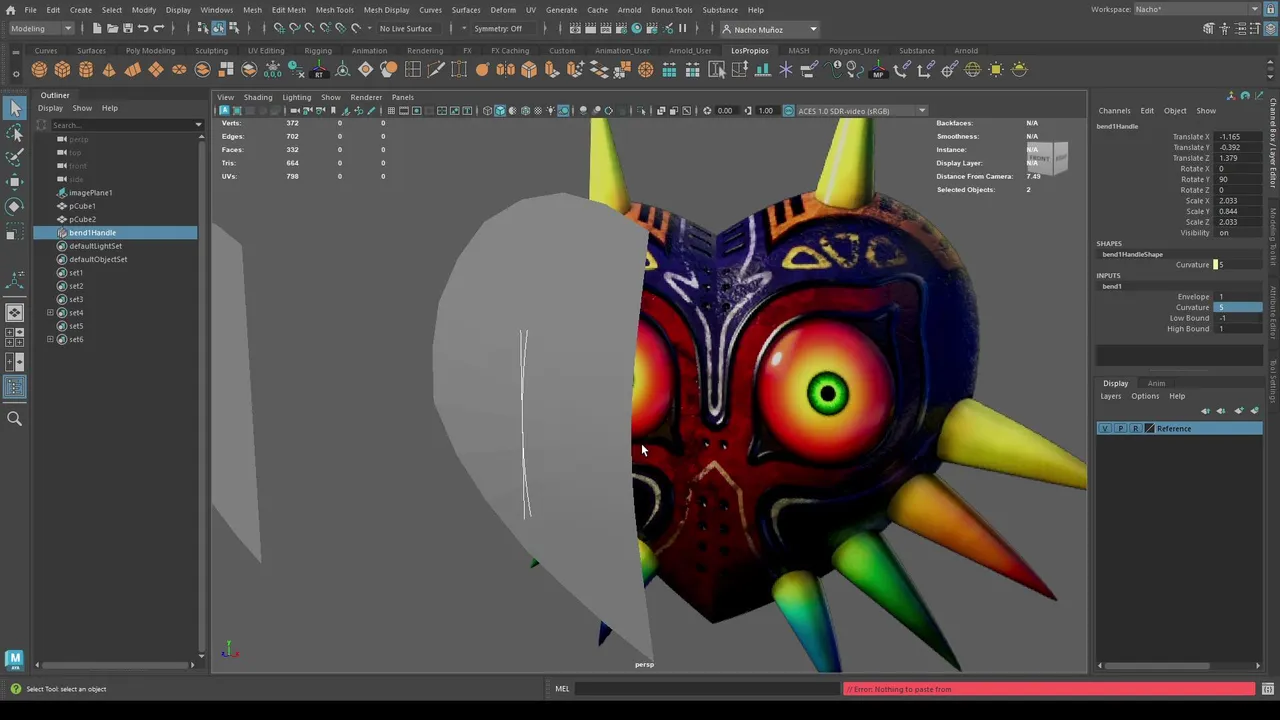Click the layer editor's first move-layer arrow icon
Image resolution: width=1280 pixels, height=720 pixels.
tap(1205, 411)
